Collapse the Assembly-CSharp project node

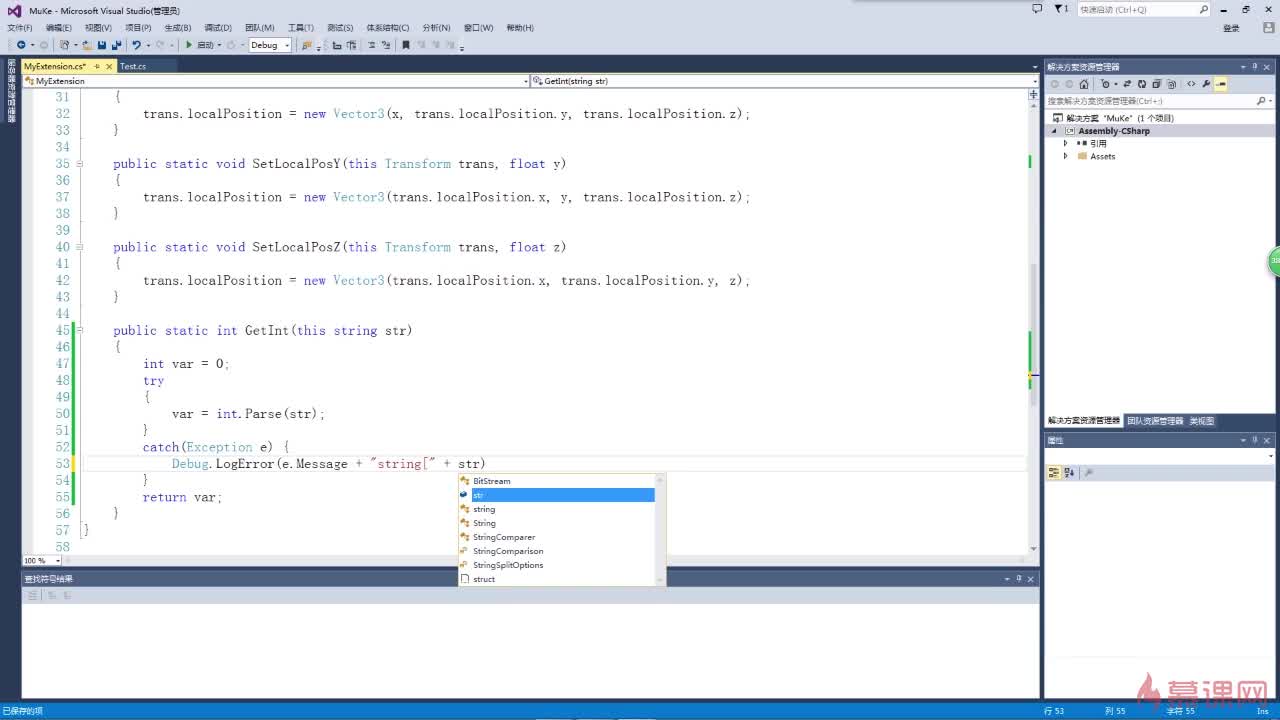1053,131
